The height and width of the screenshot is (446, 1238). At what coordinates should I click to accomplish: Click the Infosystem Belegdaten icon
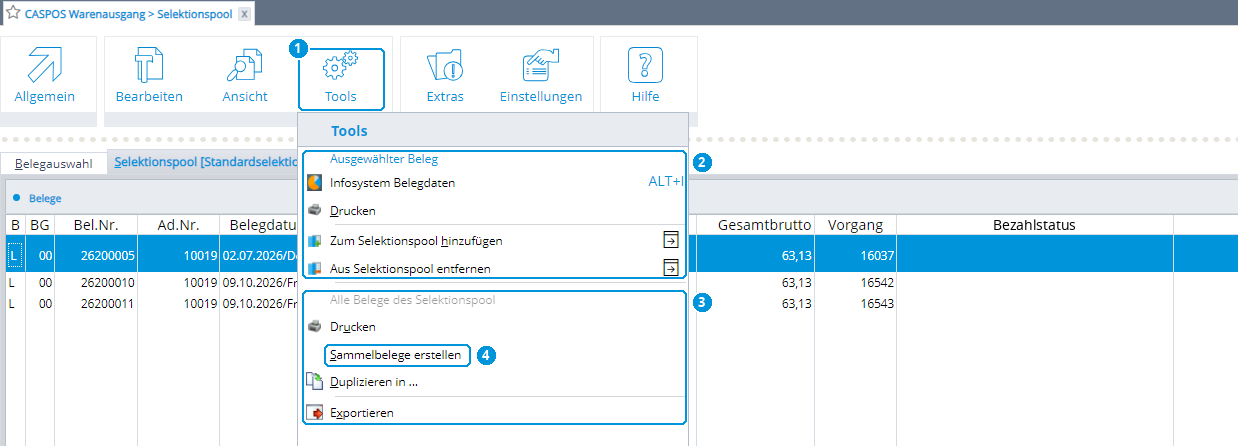[x=314, y=183]
